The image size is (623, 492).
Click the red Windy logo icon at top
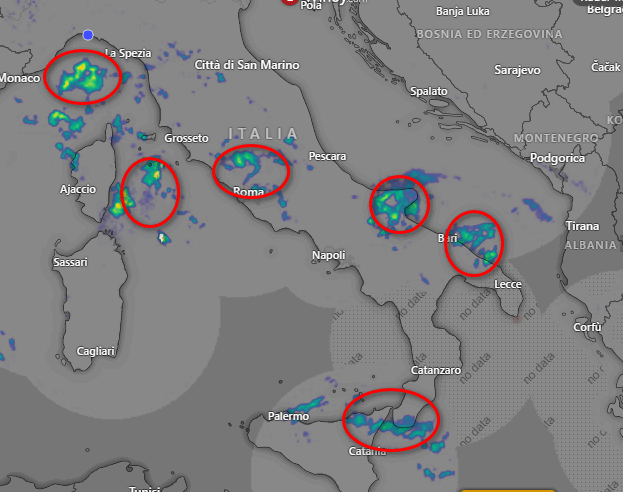point(289,2)
